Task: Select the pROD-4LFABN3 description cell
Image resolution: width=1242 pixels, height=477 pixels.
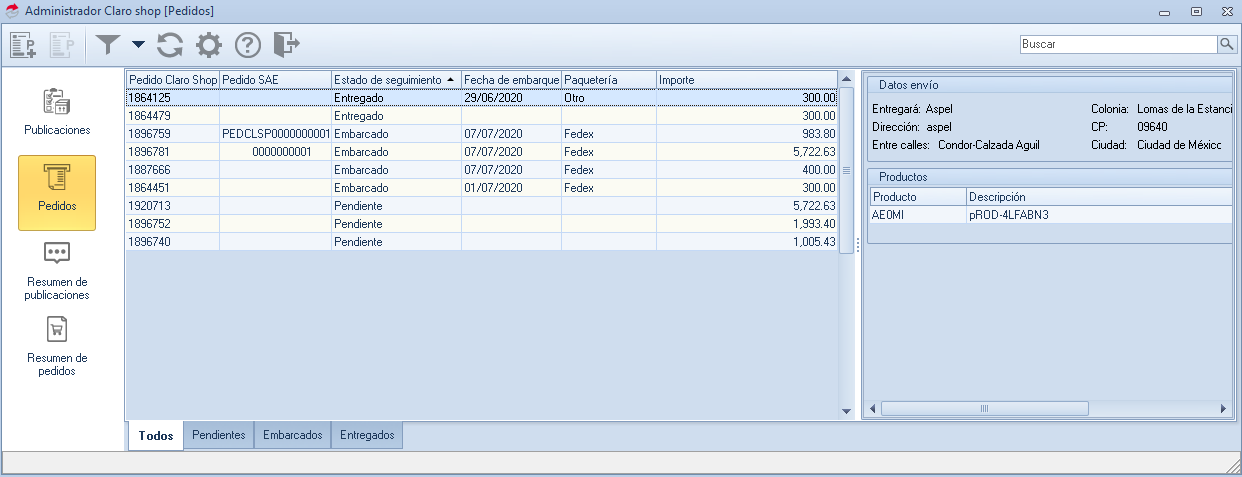Action: tap(1098, 215)
